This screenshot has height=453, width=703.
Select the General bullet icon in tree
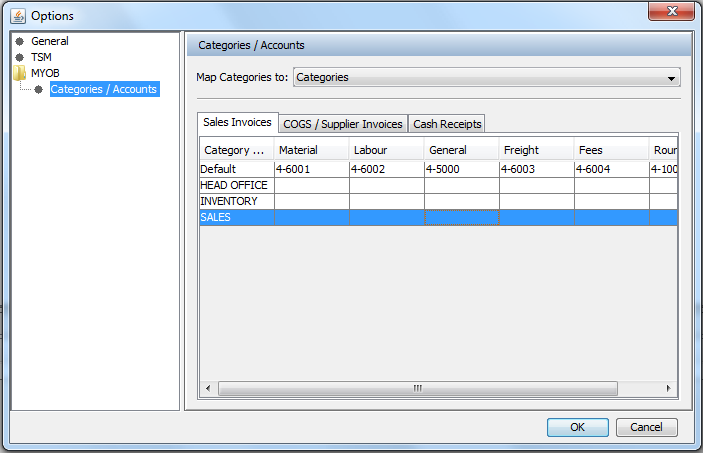click(19, 42)
